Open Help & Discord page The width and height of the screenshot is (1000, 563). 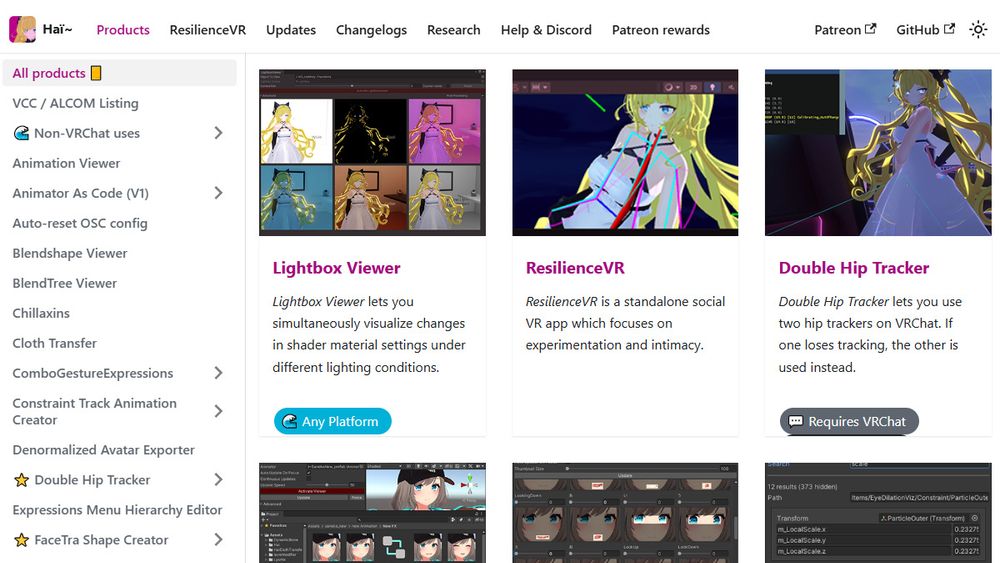pyautogui.click(x=546, y=30)
